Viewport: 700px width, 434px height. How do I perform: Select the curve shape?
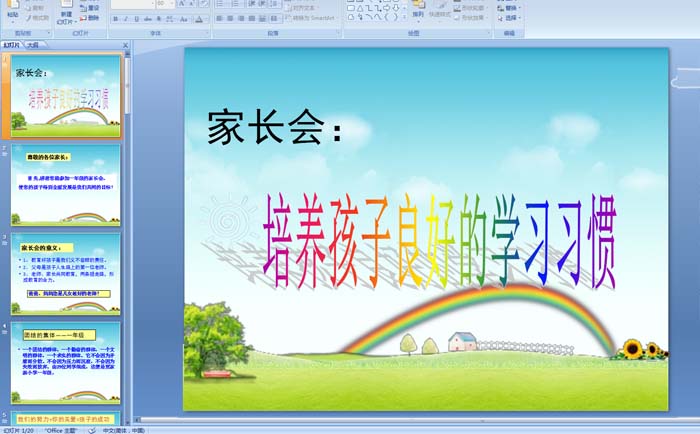[378, 17]
